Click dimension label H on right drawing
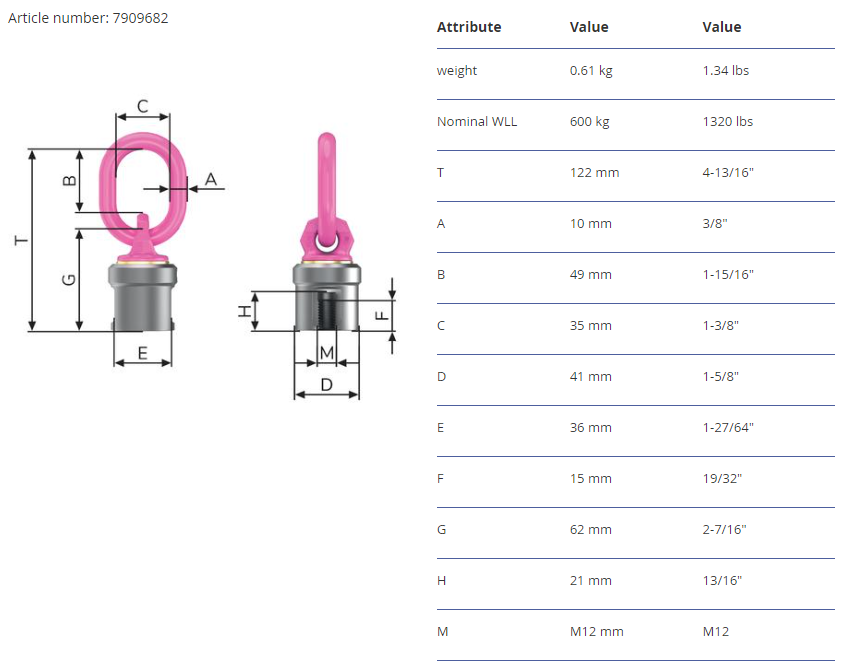 tap(245, 311)
